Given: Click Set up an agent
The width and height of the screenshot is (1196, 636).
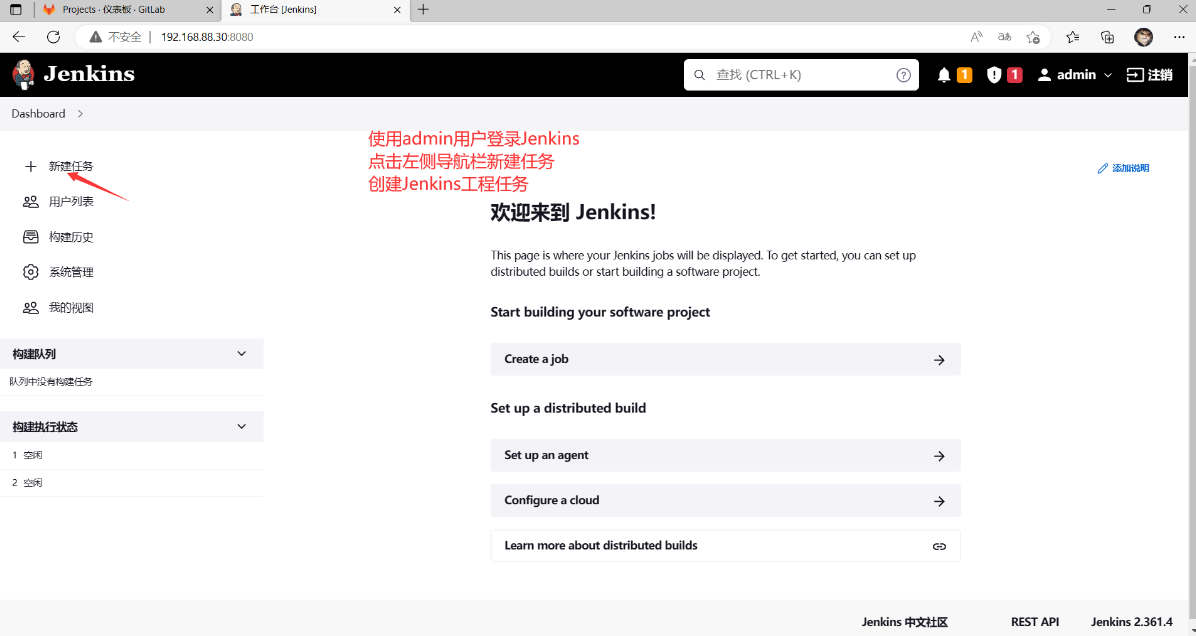Looking at the screenshot, I should point(725,455).
